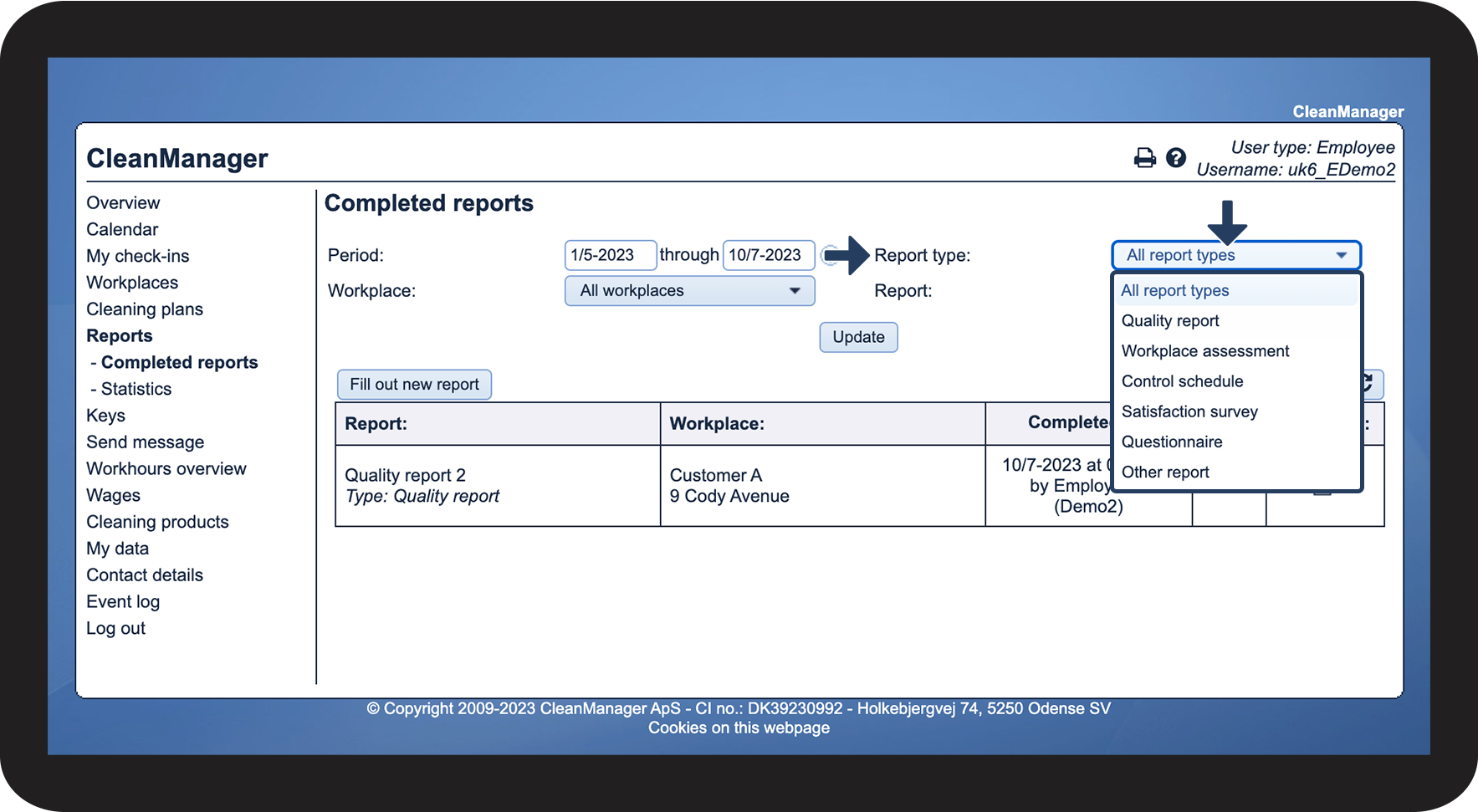
Task: Choose Questionnaire from report types
Action: coord(1171,442)
